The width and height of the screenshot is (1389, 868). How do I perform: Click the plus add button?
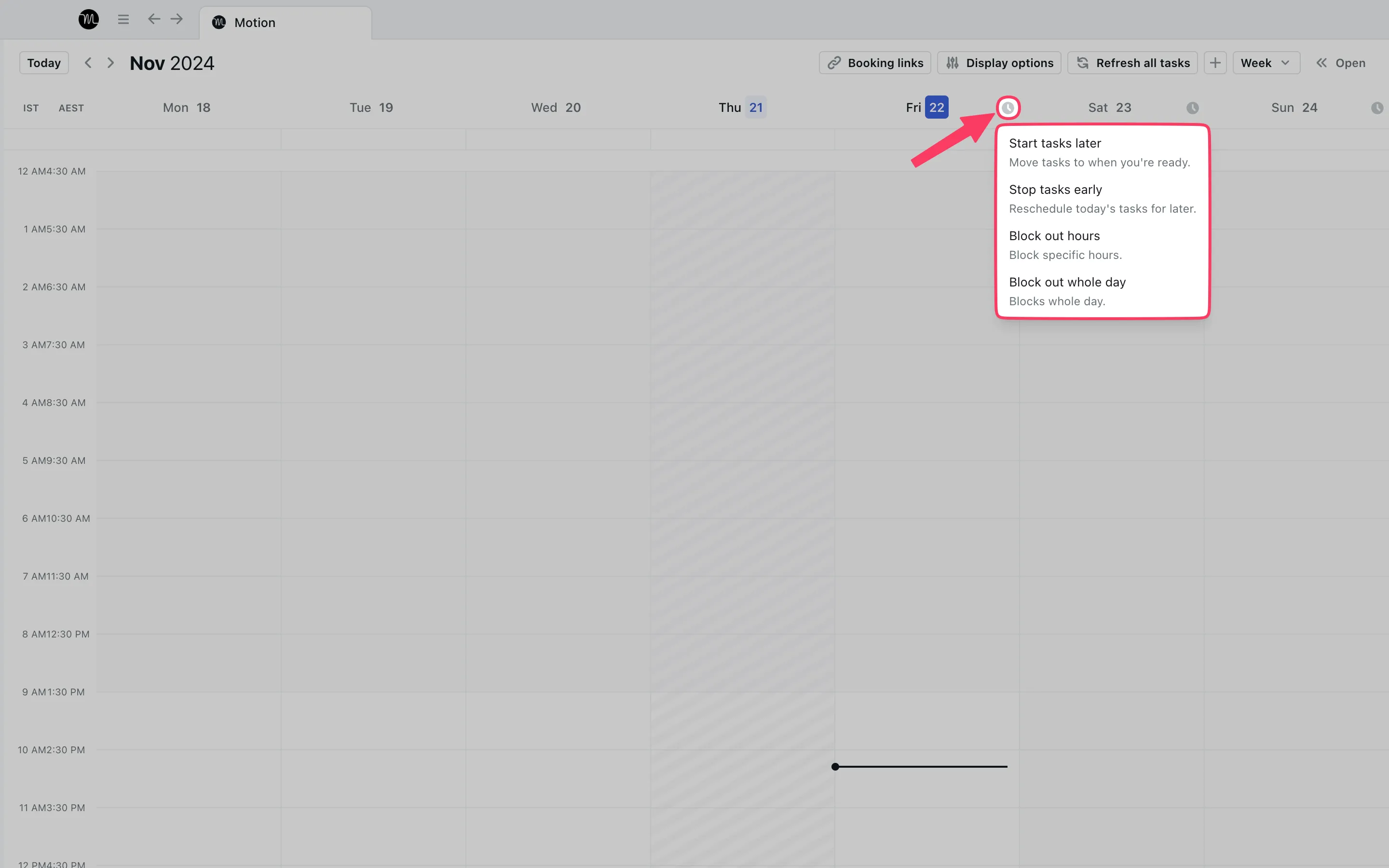point(1215,63)
